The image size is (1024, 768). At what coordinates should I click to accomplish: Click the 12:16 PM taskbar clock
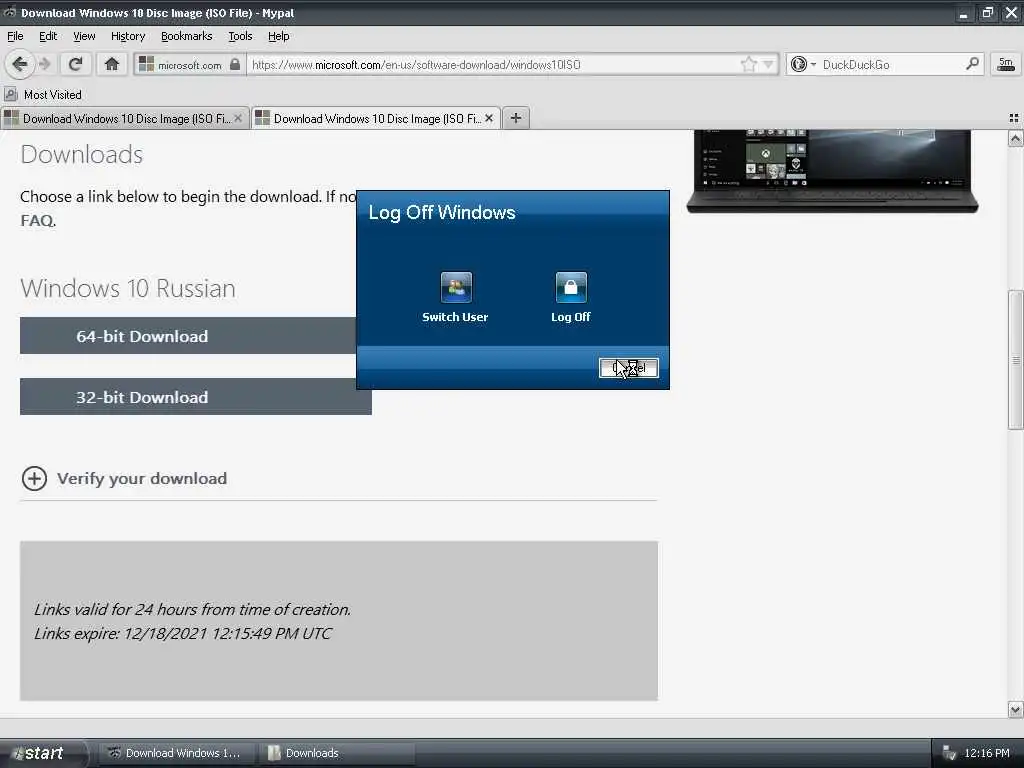986,753
